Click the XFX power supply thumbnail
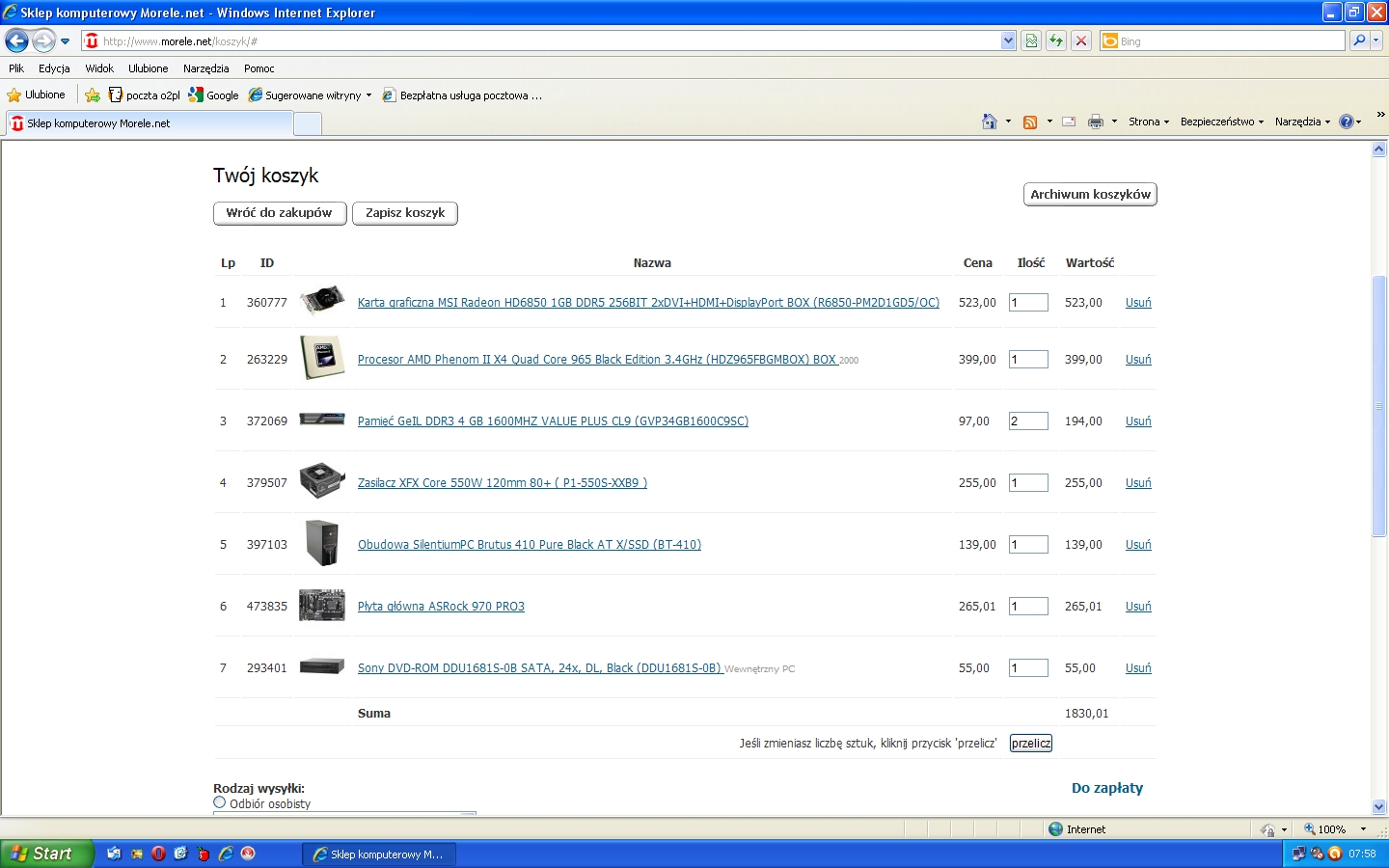This screenshot has width=1389, height=868. [322, 480]
